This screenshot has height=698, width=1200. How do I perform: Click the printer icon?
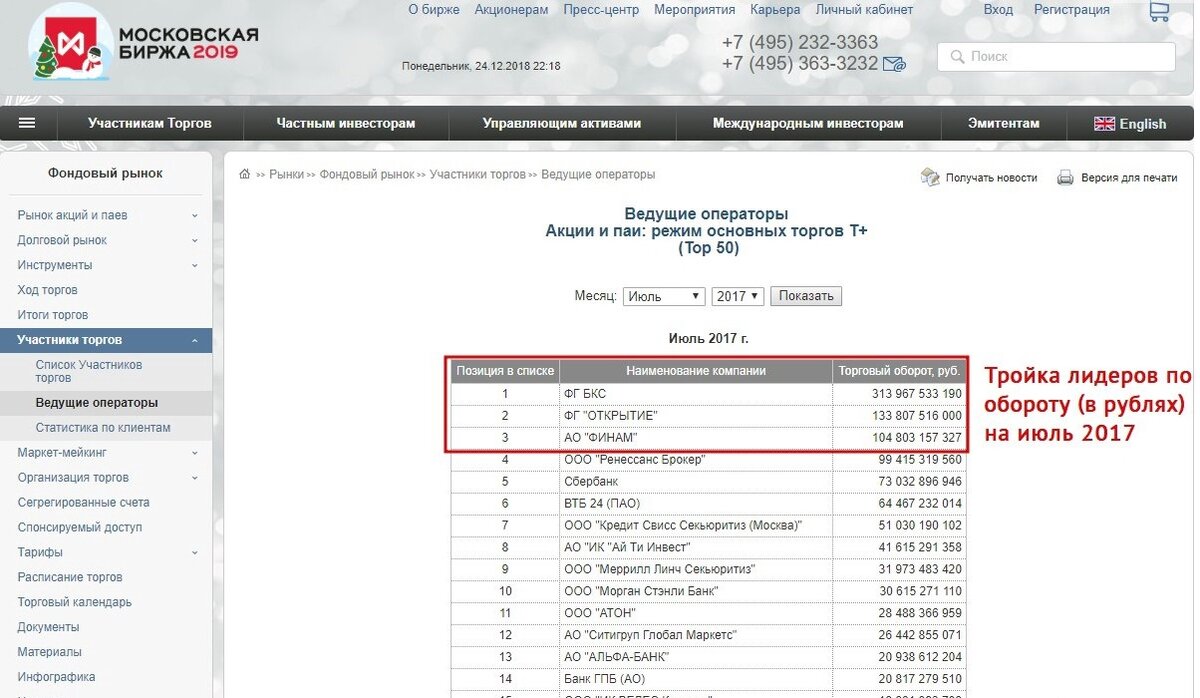(x=1066, y=177)
